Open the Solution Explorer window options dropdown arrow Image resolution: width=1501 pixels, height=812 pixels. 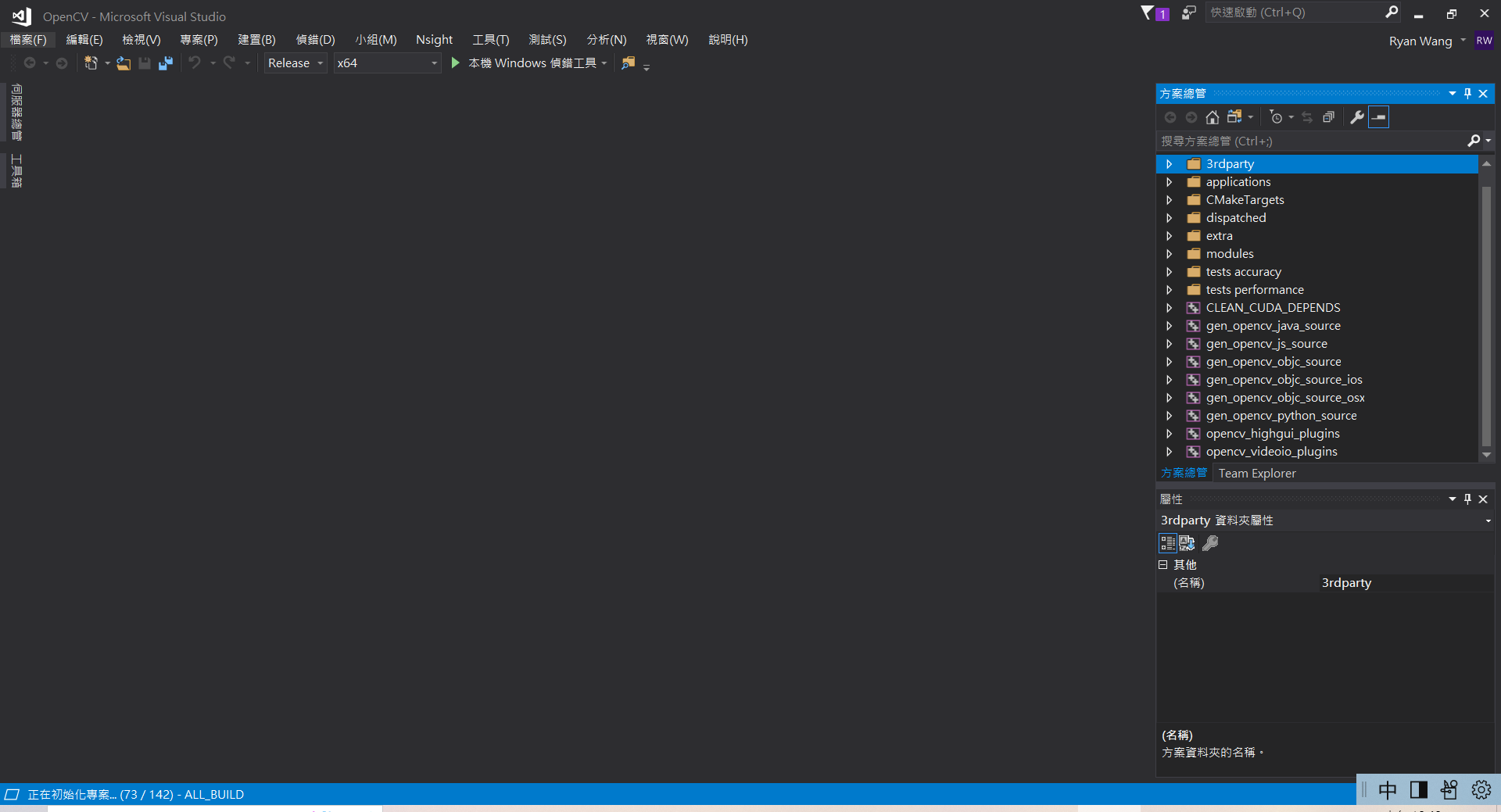click(1453, 94)
